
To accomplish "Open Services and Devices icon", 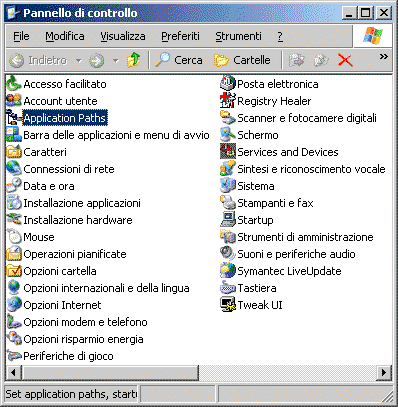I will [228, 152].
